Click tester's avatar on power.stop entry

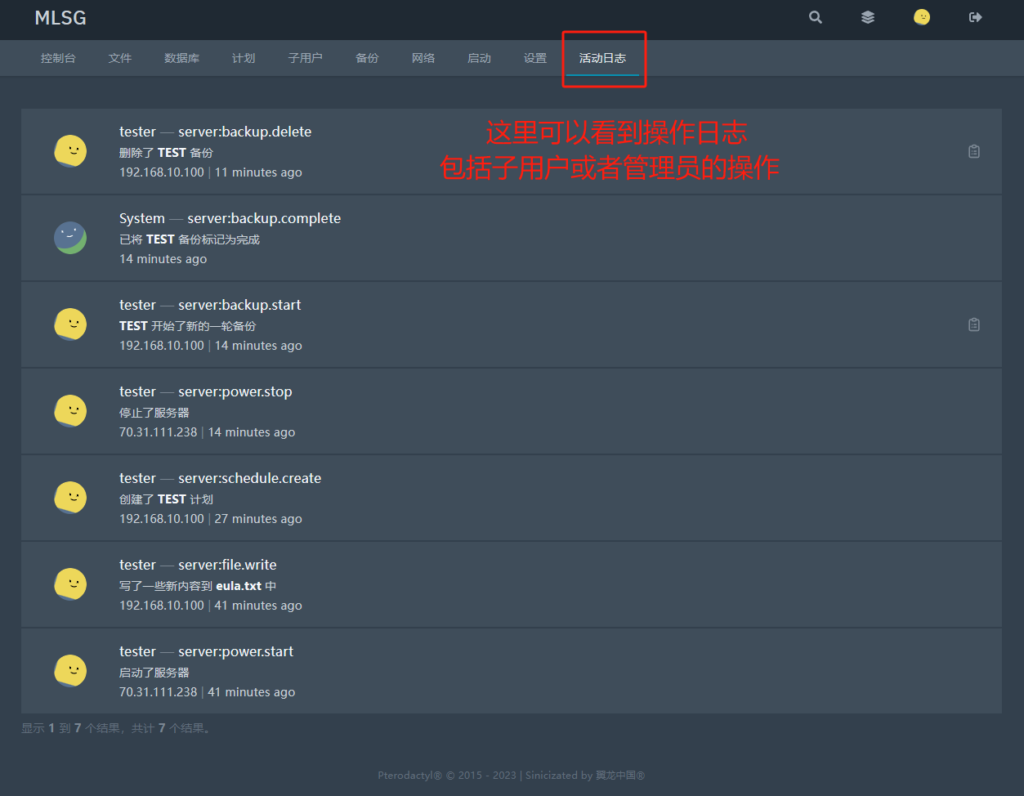coord(70,410)
